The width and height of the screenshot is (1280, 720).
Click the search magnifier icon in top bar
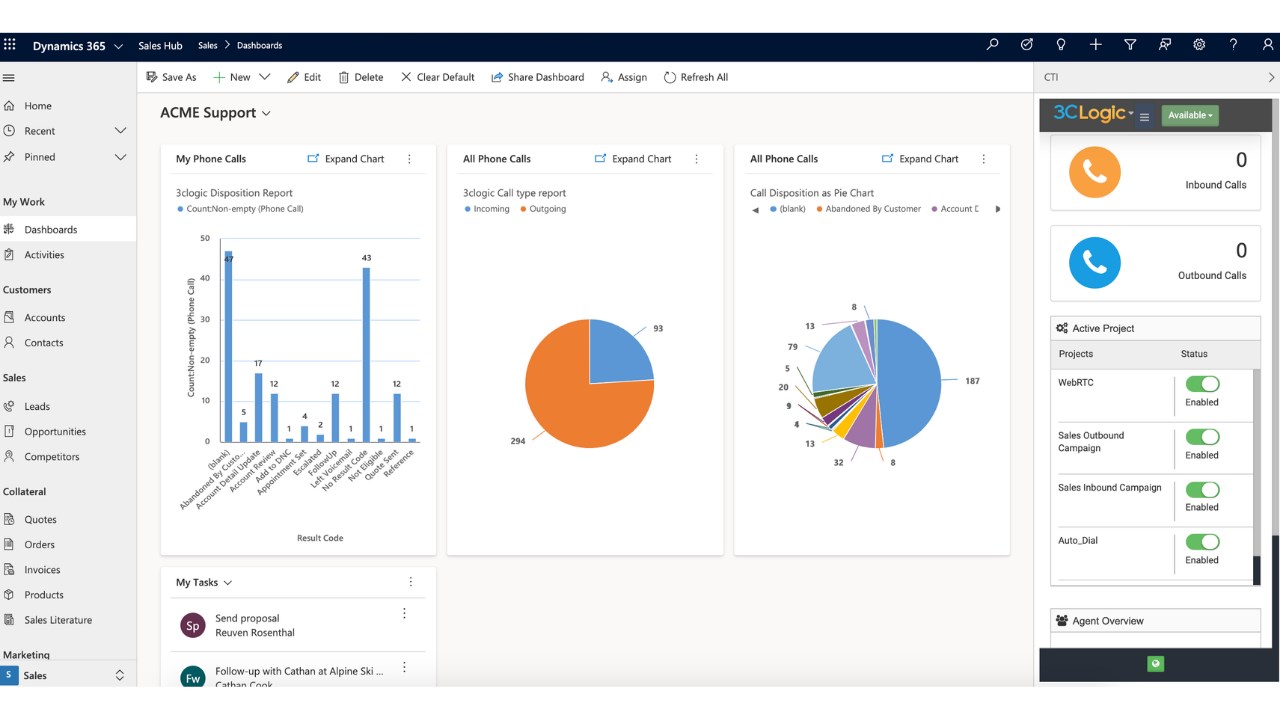click(x=992, y=45)
